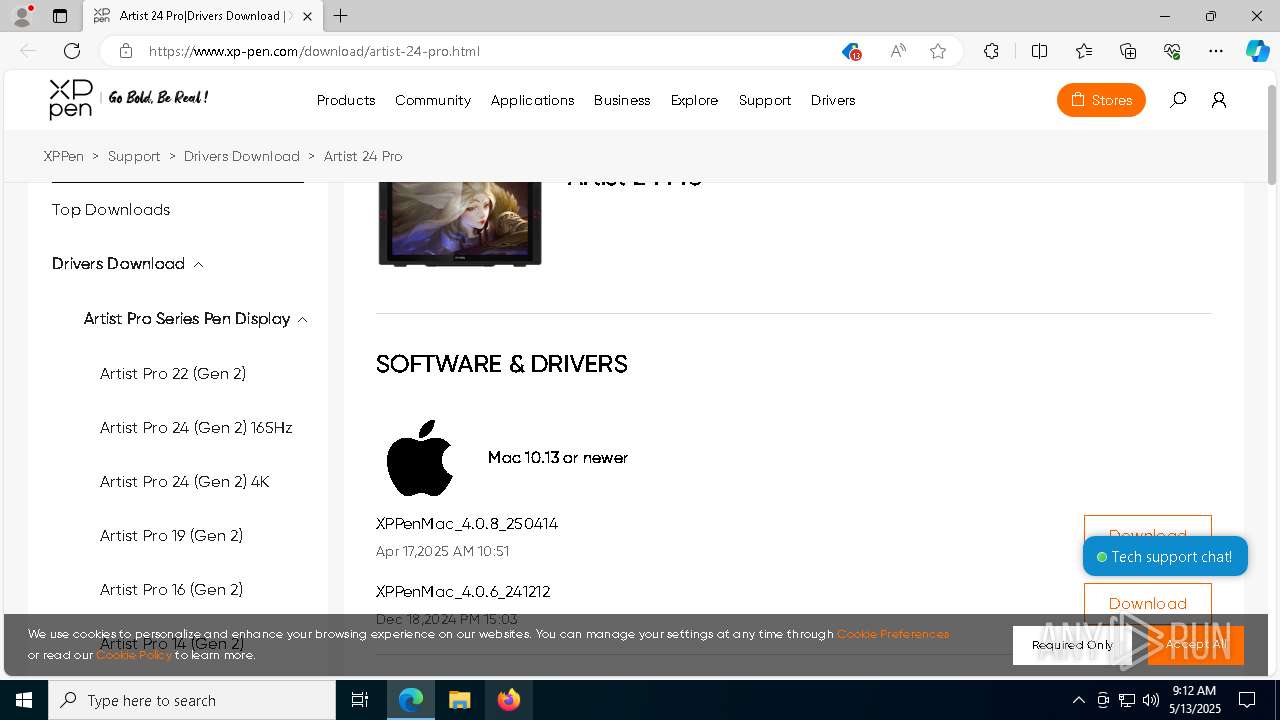Go to XPPen breadcrumb link
Screen dimensions: 1280x720
tap(64, 156)
